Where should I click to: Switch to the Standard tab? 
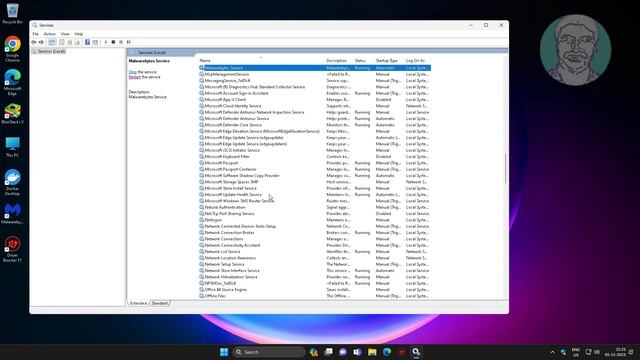coord(160,303)
